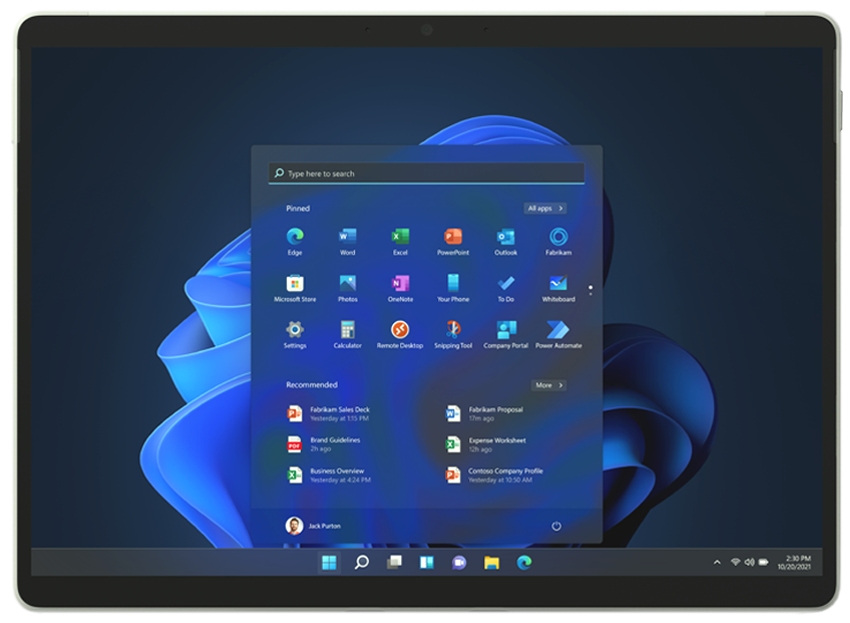
Task: Open the Fabrikam app icon
Action: click(558, 241)
